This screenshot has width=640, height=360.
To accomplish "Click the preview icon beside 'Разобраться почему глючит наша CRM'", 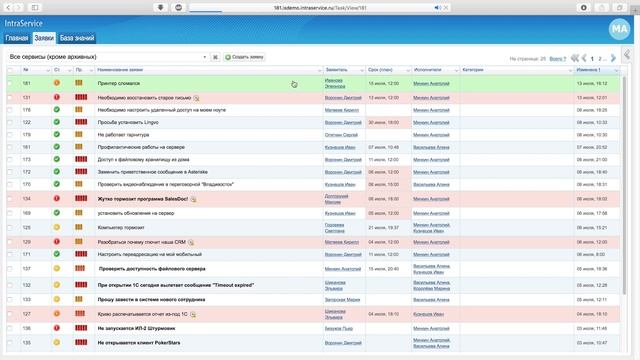I will [191, 242].
